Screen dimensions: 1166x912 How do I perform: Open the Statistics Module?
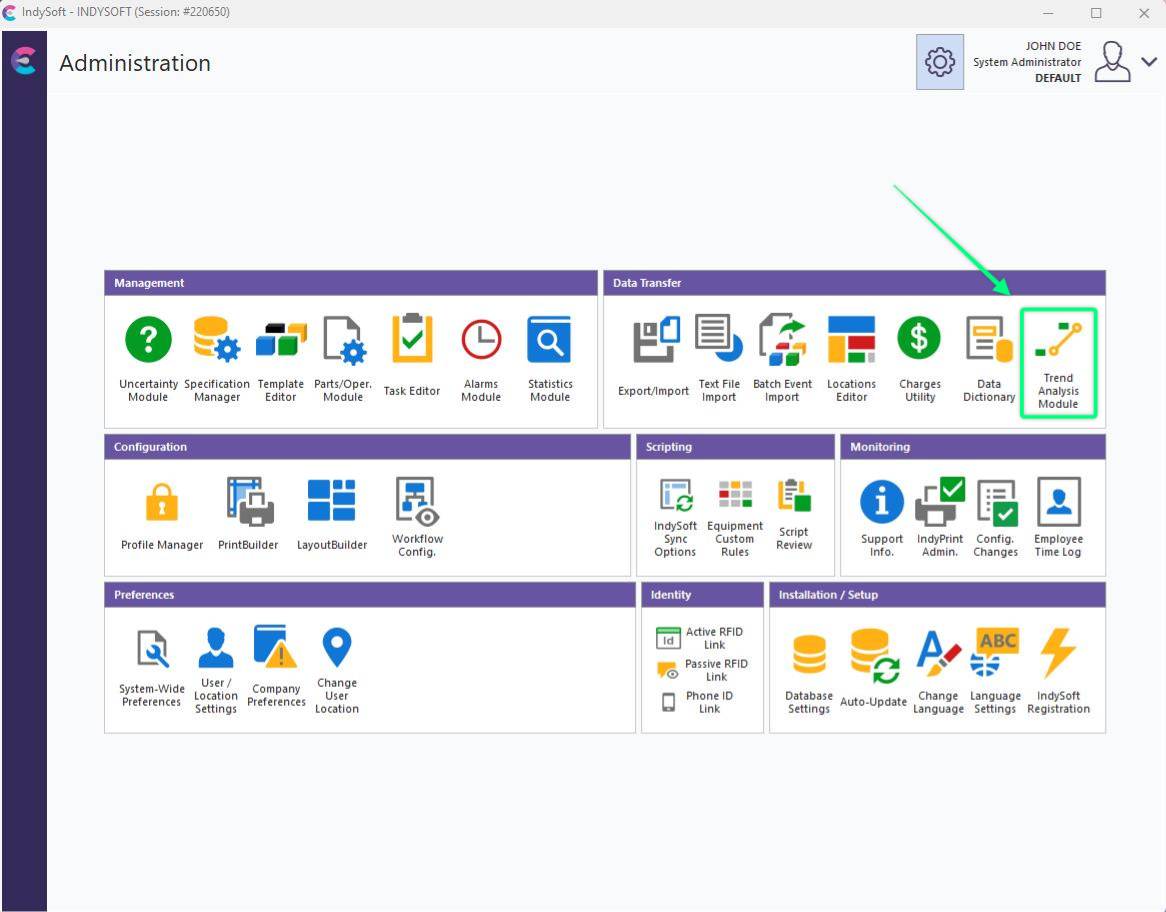click(550, 341)
